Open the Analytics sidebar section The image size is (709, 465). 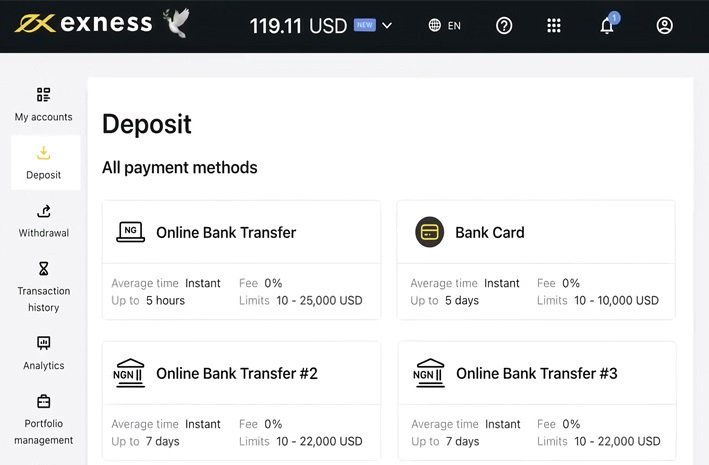coord(43,353)
